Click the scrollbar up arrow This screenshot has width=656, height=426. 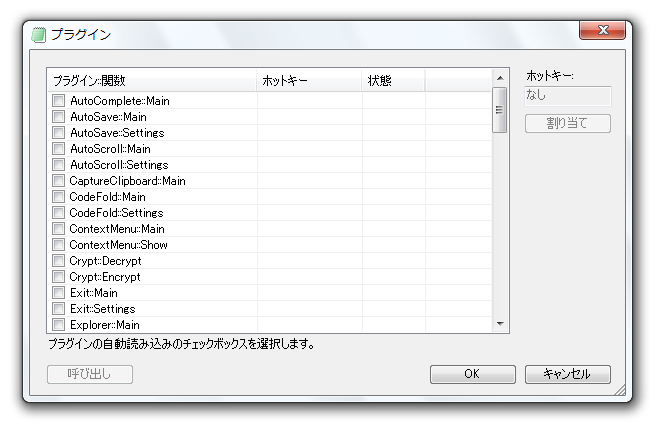click(x=500, y=78)
